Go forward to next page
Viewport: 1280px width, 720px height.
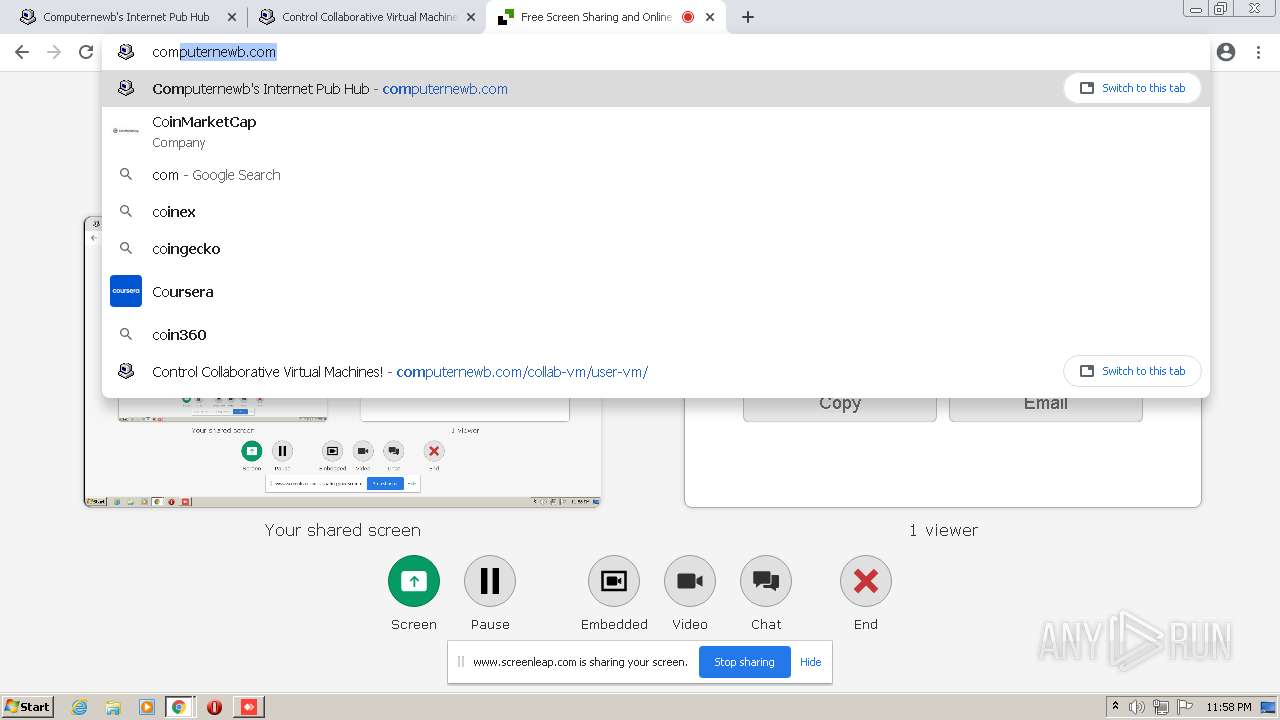tap(54, 52)
